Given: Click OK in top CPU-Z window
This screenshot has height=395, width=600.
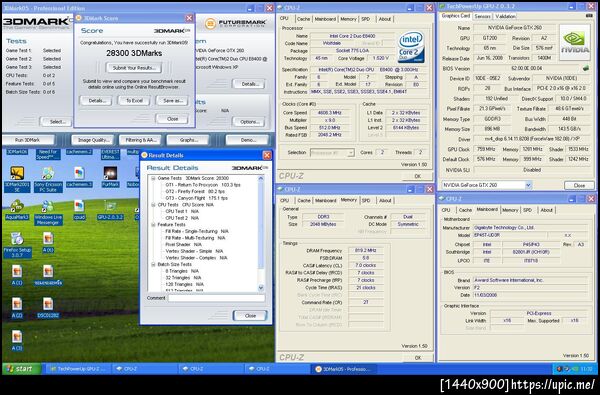Looking at the screenshot, I should [417, 176].
